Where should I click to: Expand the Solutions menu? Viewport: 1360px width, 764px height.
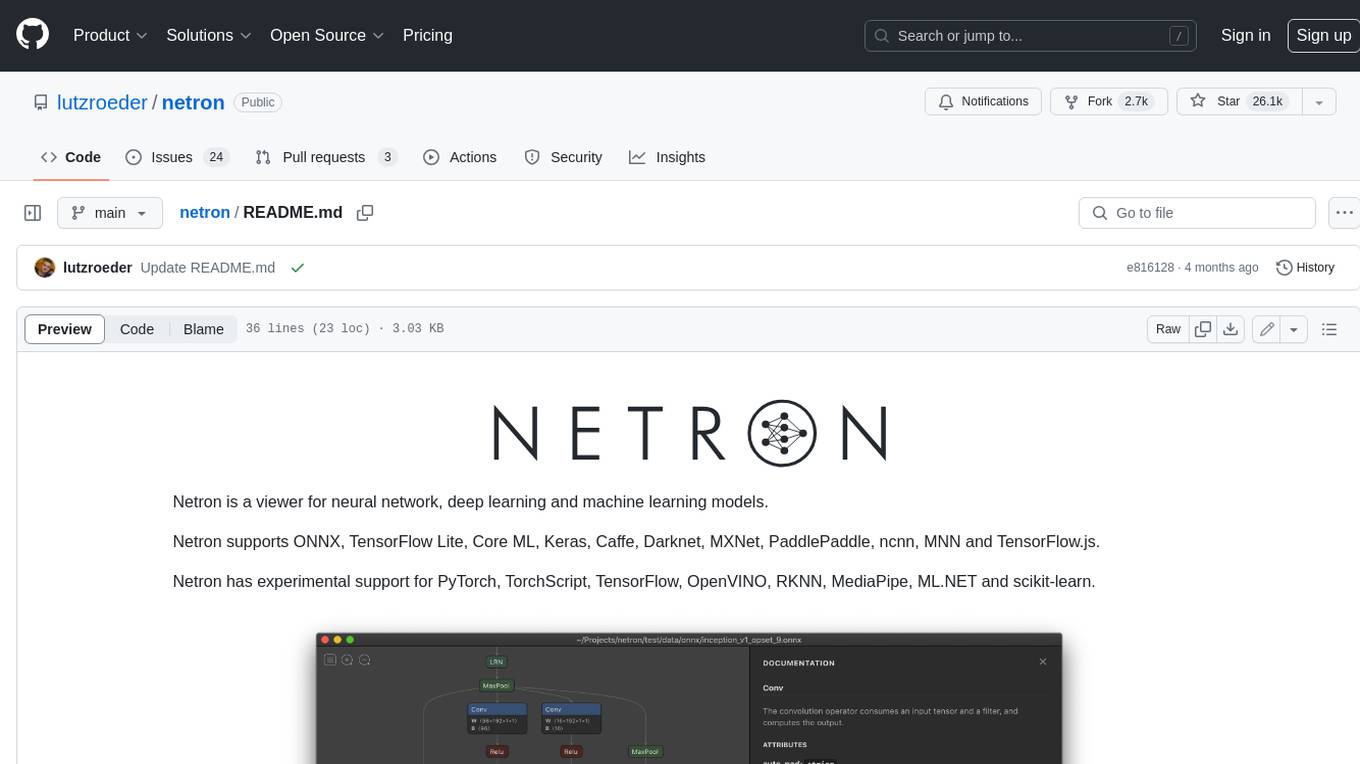tap(209, 35)
